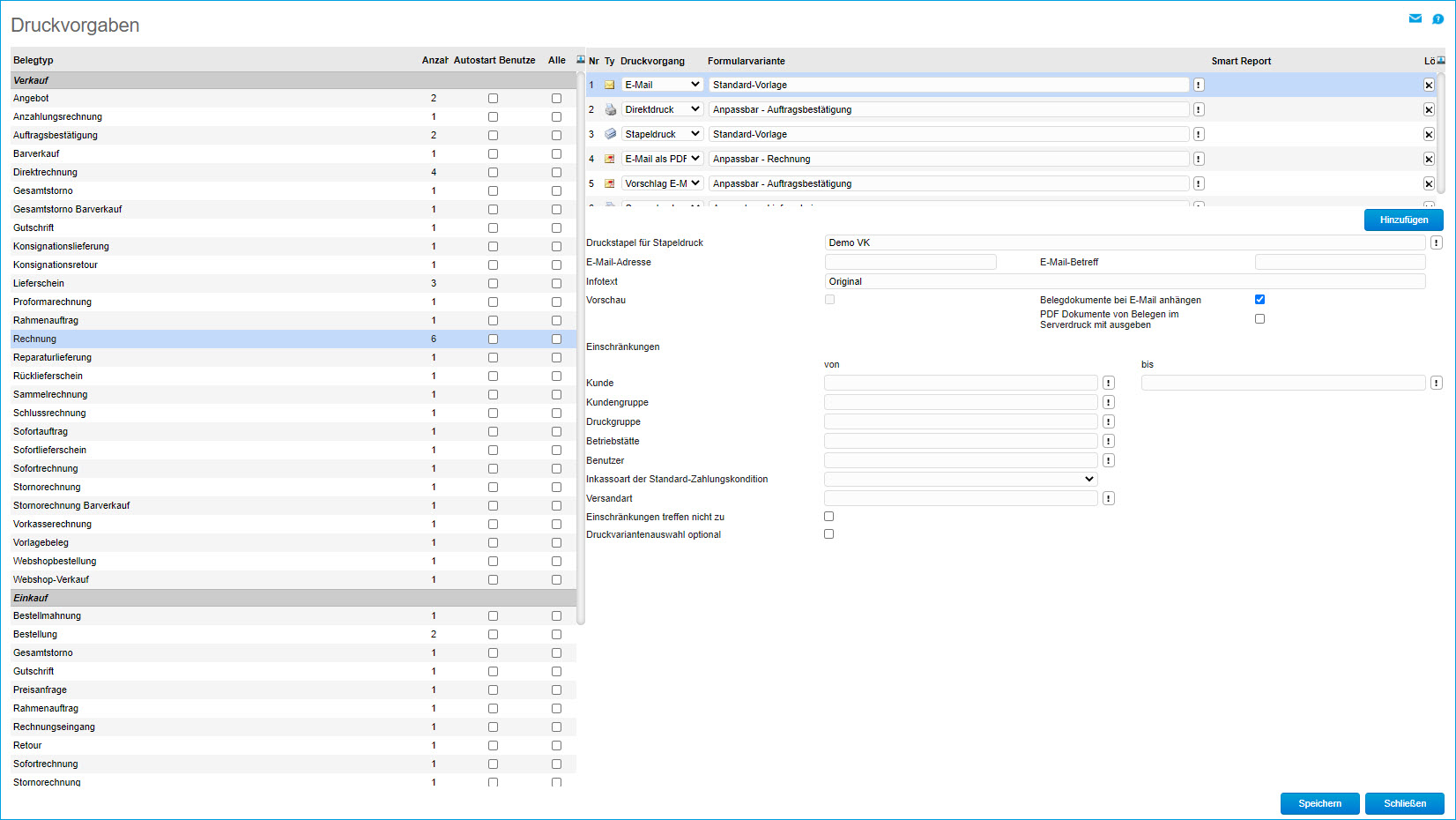Click the Schließen button
Image resolution: width=1456 pixels, height=820 pixels.
click(x=1404, y=803)
